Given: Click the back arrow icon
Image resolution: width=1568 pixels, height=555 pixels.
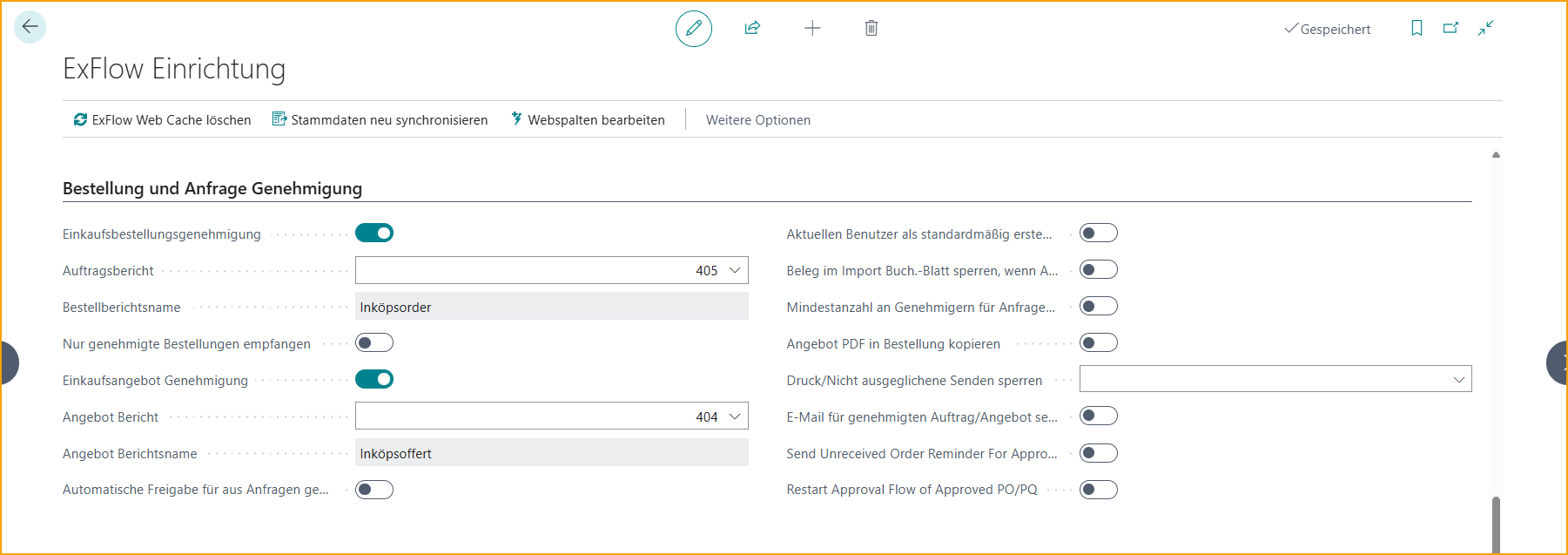Looking at the screenshot, I should point(30,27).
